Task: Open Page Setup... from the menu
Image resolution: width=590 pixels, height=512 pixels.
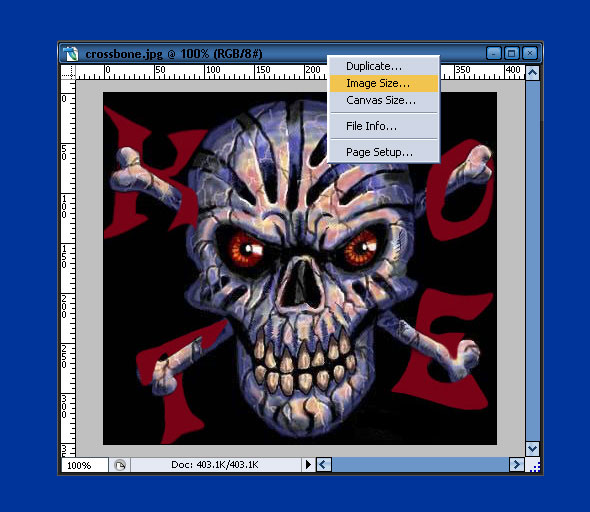Action: click(384, 152)
